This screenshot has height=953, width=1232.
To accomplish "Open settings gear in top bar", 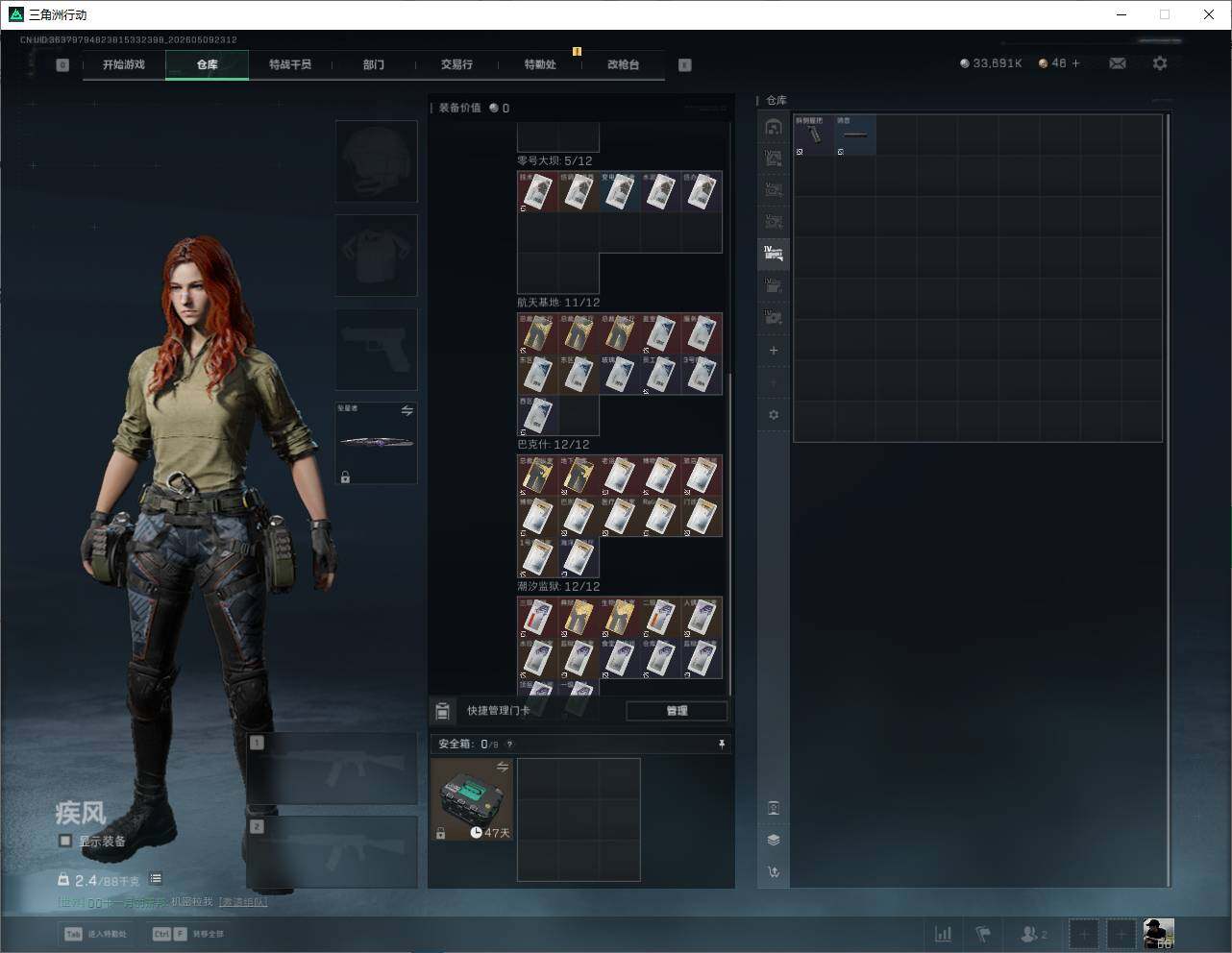I will coord(1160,63).
